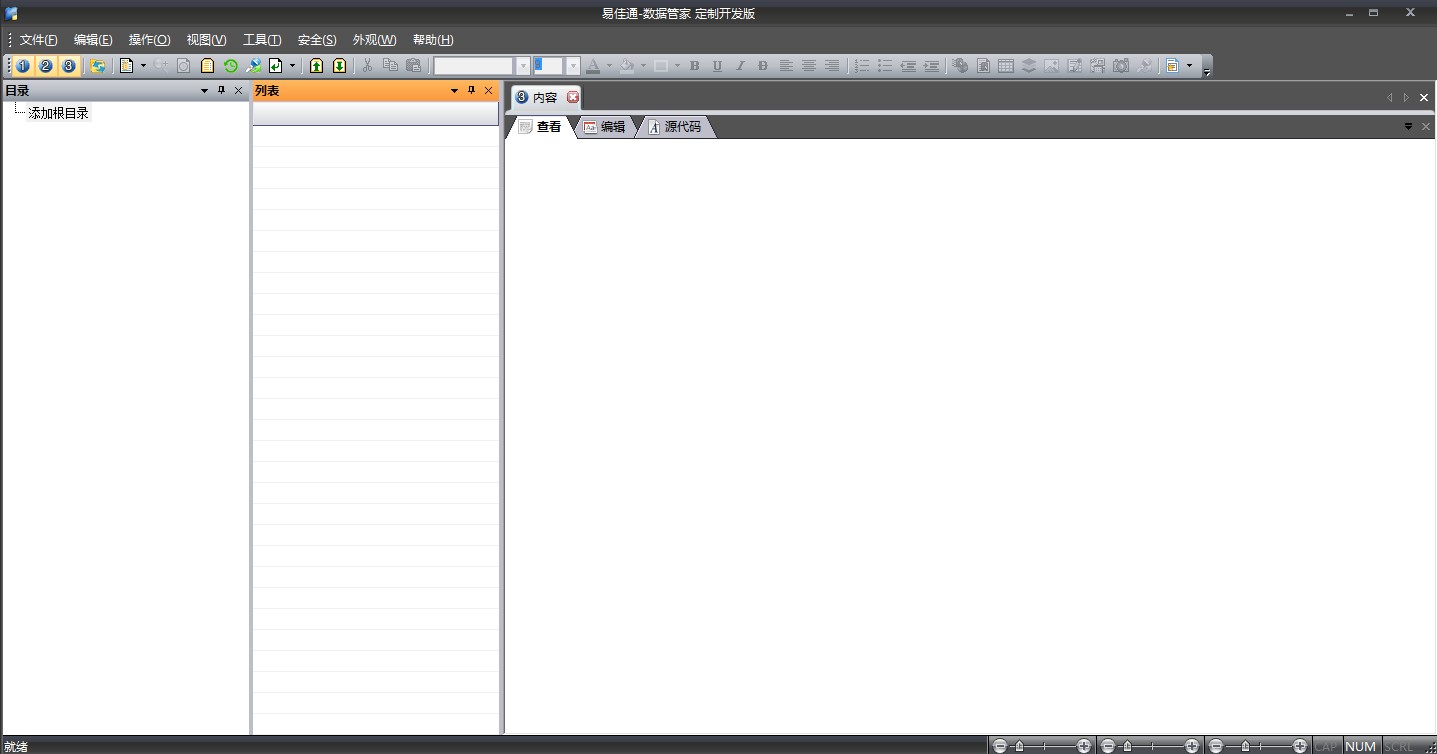This screenshot has width=1437, height=754.
Task: Open the 操作(O) menu
Action: (x=149, y=40)
